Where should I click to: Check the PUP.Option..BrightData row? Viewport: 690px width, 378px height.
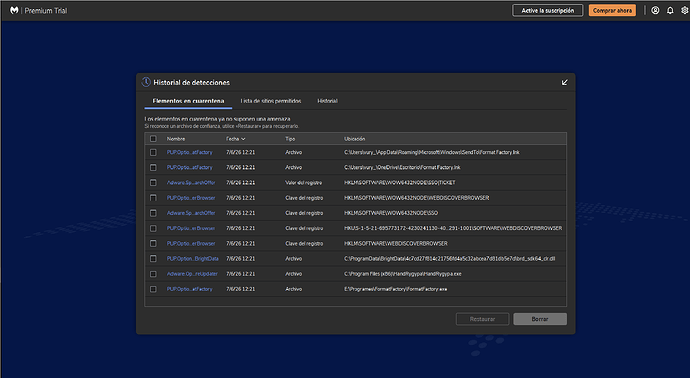153,259
